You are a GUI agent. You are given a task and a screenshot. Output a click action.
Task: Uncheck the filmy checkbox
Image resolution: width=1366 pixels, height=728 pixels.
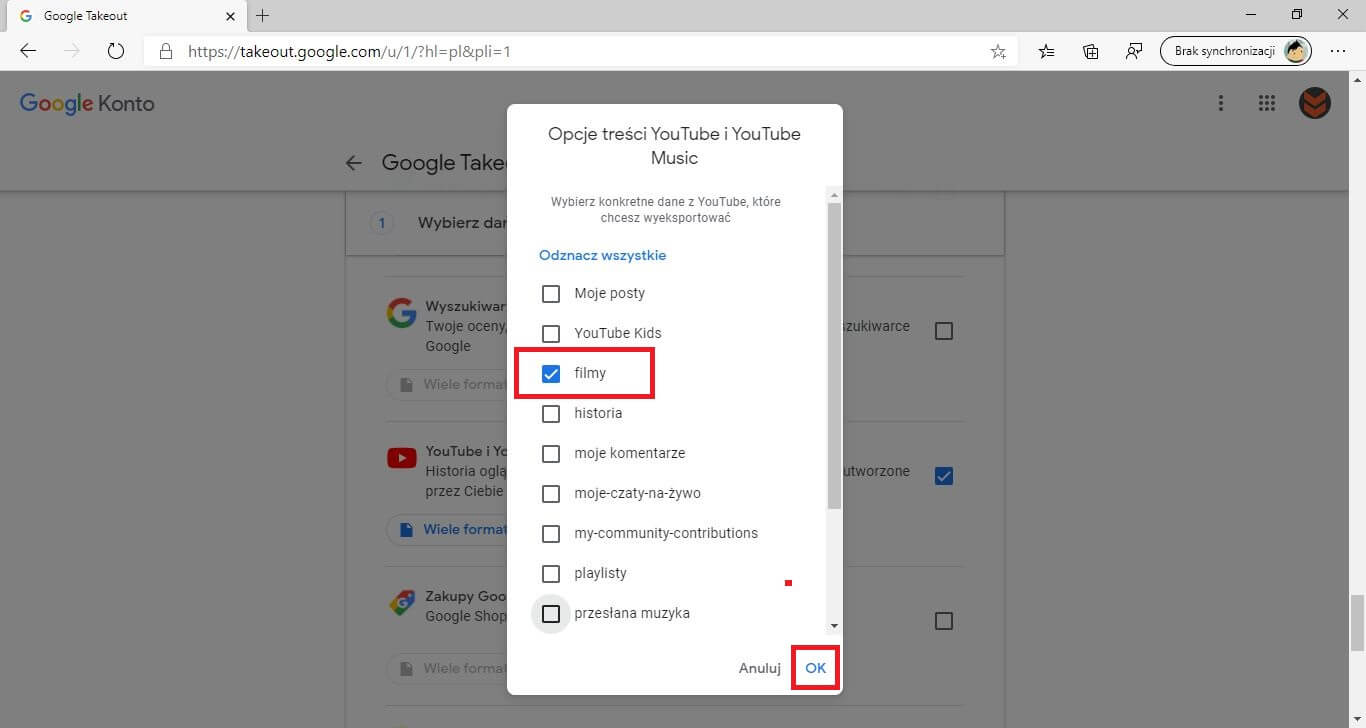click(x=551, y=374)
